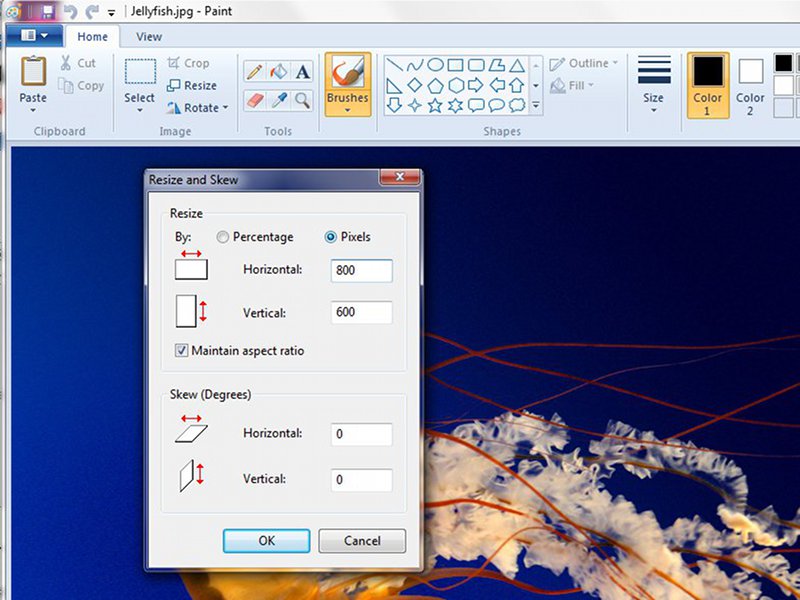The height and width of the screenshot is (600, 800).
Task: Click the Save icon in title bar
Action: point(48,11)
